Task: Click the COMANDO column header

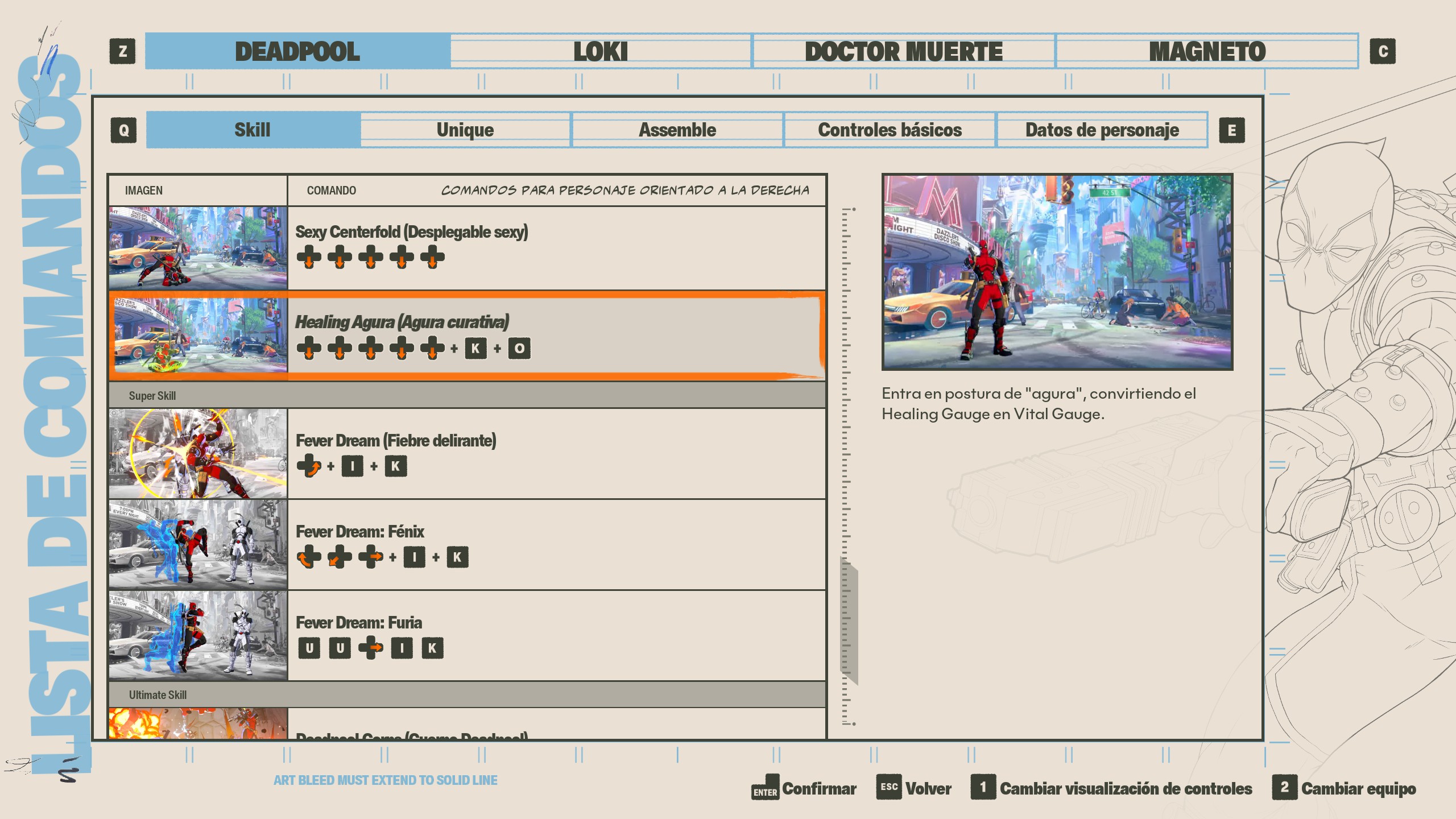Action: point(332,191)
